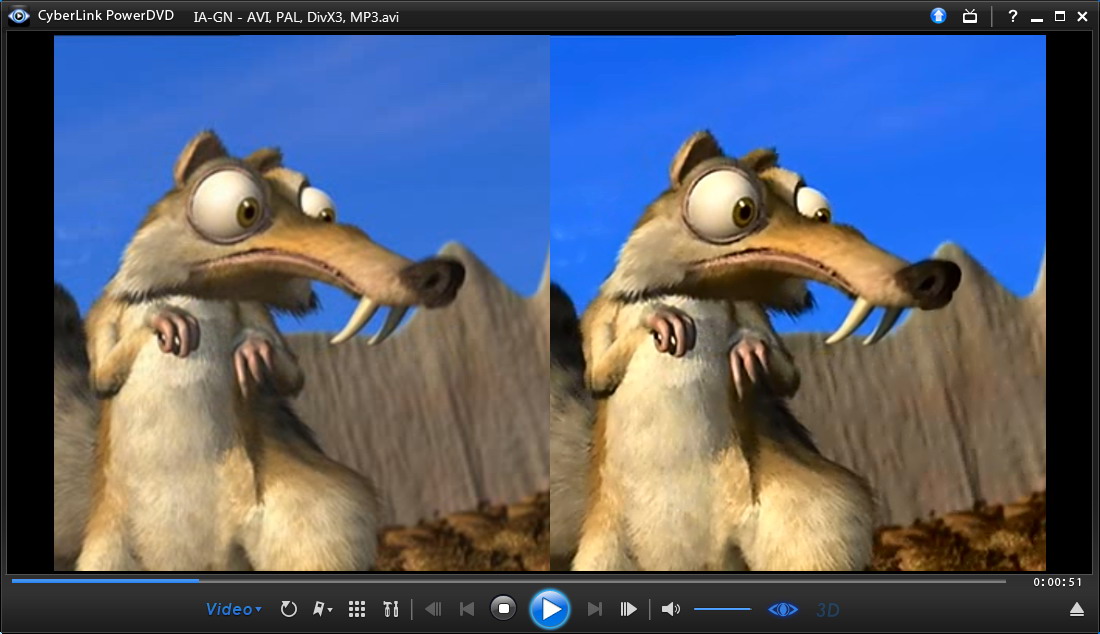Step backward one frame
Viewport: 1100px width, 634px height.
434,609
